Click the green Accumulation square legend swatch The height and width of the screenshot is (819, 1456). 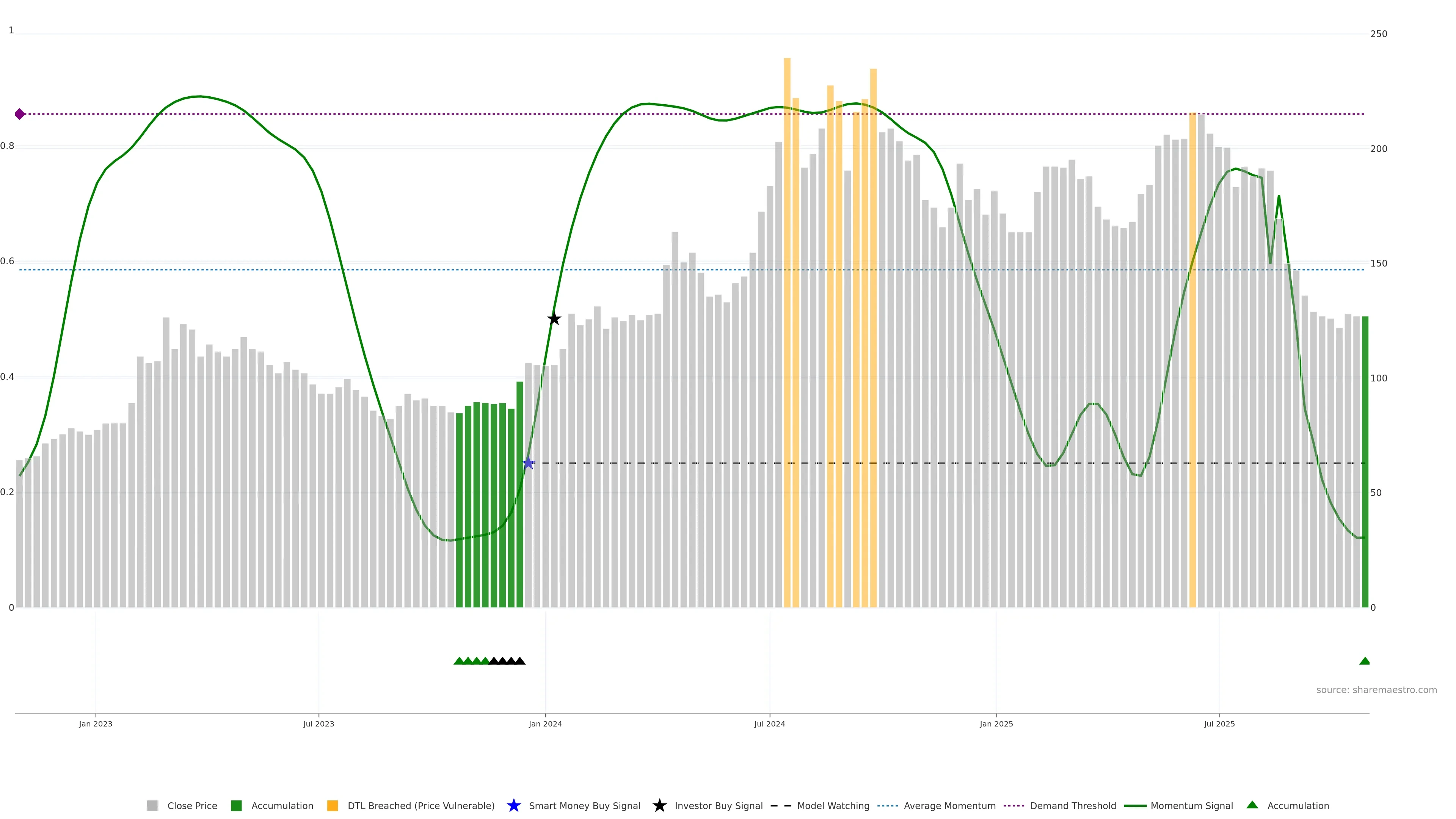pos(236,805)
